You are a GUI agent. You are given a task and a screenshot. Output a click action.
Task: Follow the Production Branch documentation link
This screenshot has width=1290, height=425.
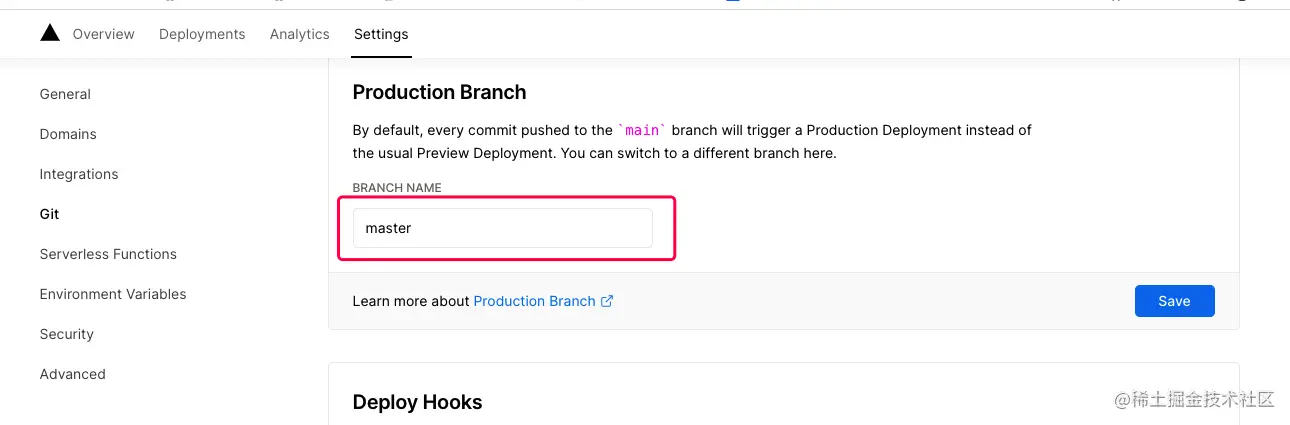click(x=534, y=301)
